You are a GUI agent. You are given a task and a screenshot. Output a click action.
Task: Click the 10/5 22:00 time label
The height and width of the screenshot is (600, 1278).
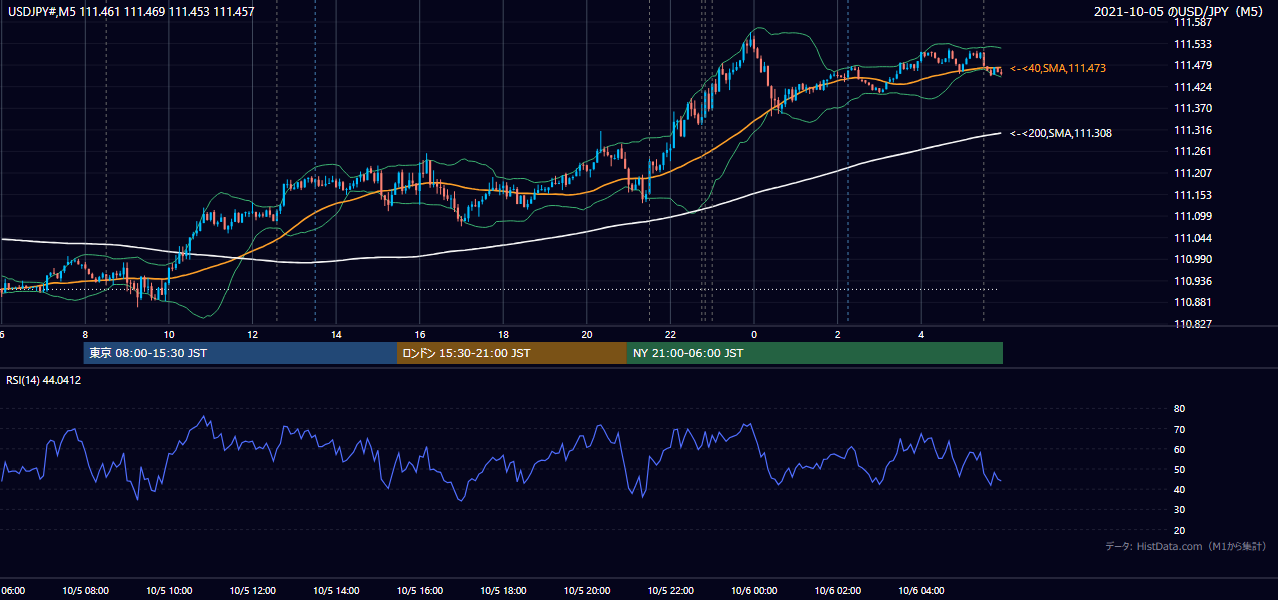click(670, 590)
